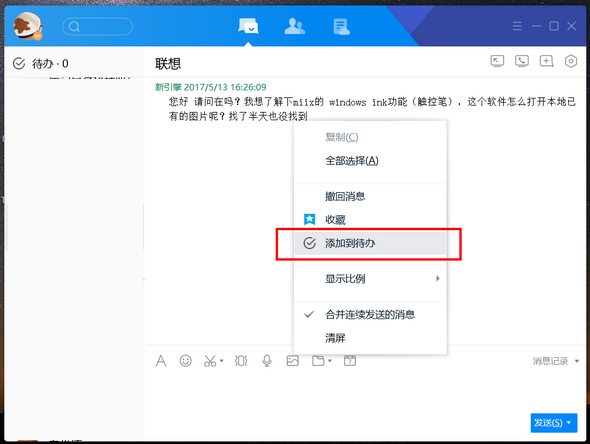Image resolution: width=590 pixels, height=444 pixels.
Task: Start remote desktop screen share icon
Action: point(497,61)
